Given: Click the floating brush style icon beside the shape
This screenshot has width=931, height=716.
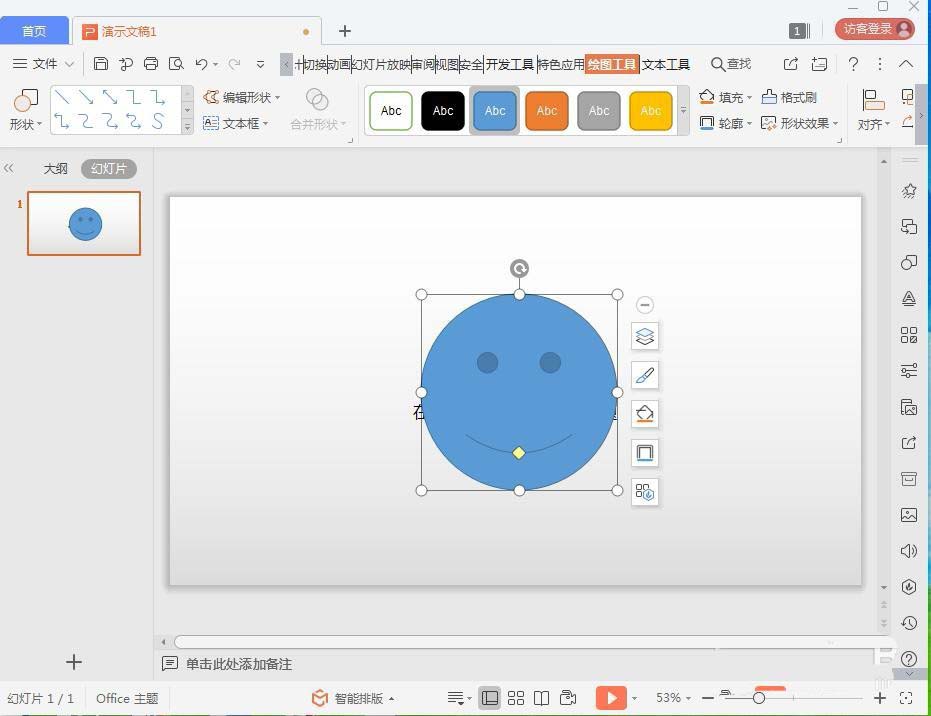Looking at the screenshot, I should point(645,375).
